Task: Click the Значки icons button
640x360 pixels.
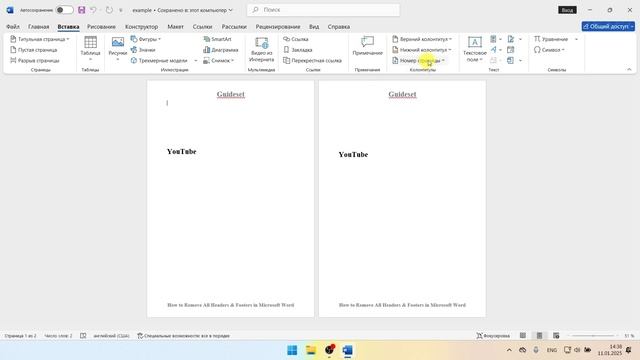Action: (143, 50)
